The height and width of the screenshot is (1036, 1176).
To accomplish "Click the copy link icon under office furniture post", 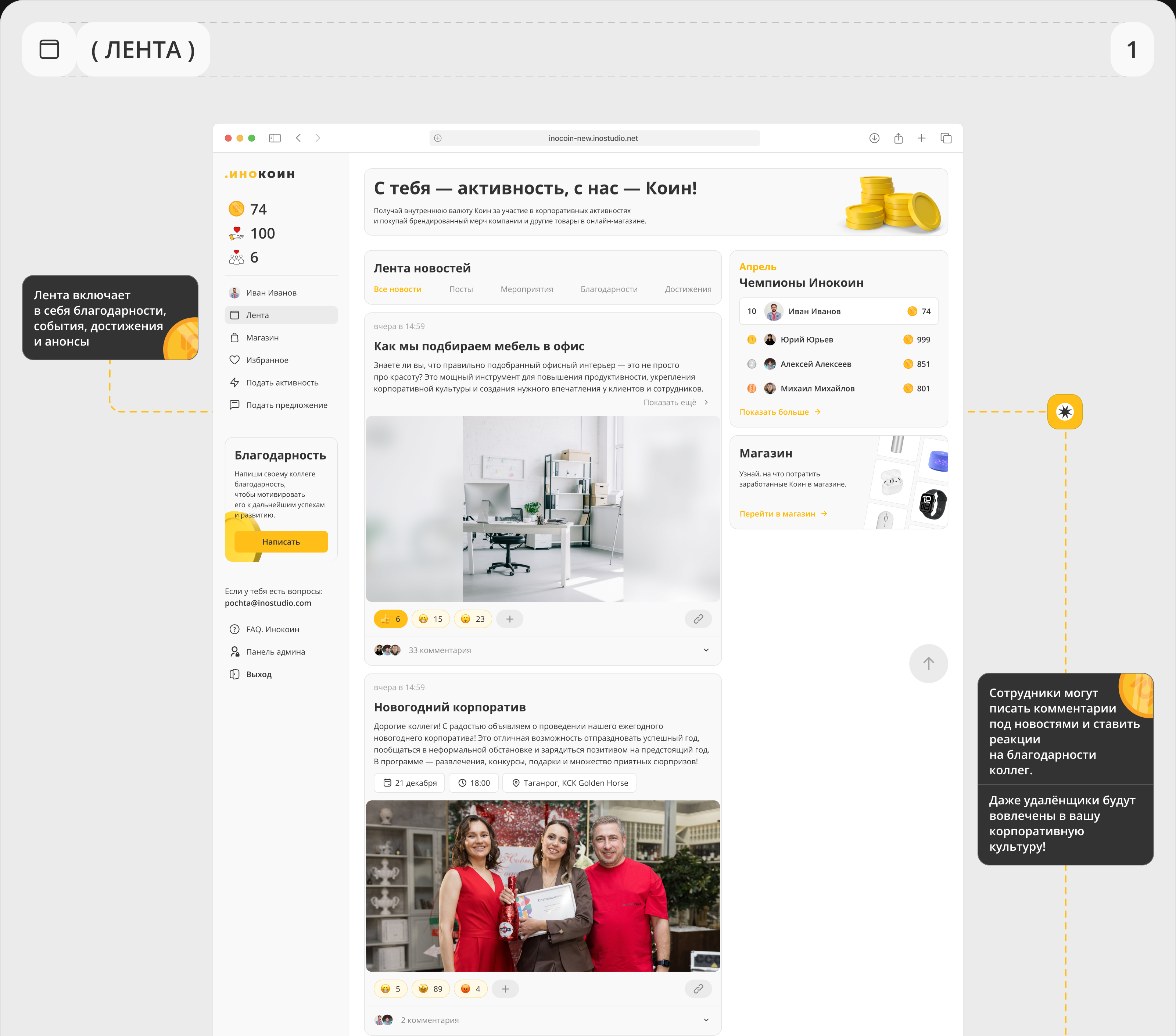I will pos(698,619).
